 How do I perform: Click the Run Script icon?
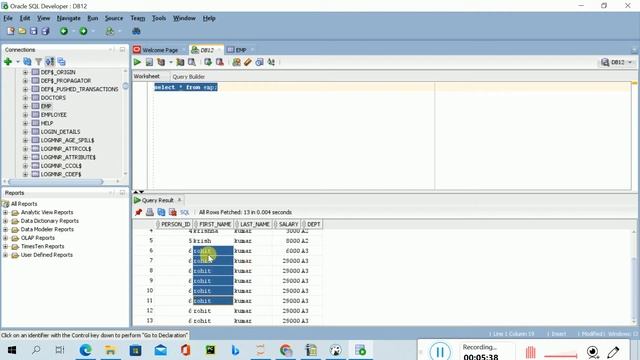tap(149, 62)
